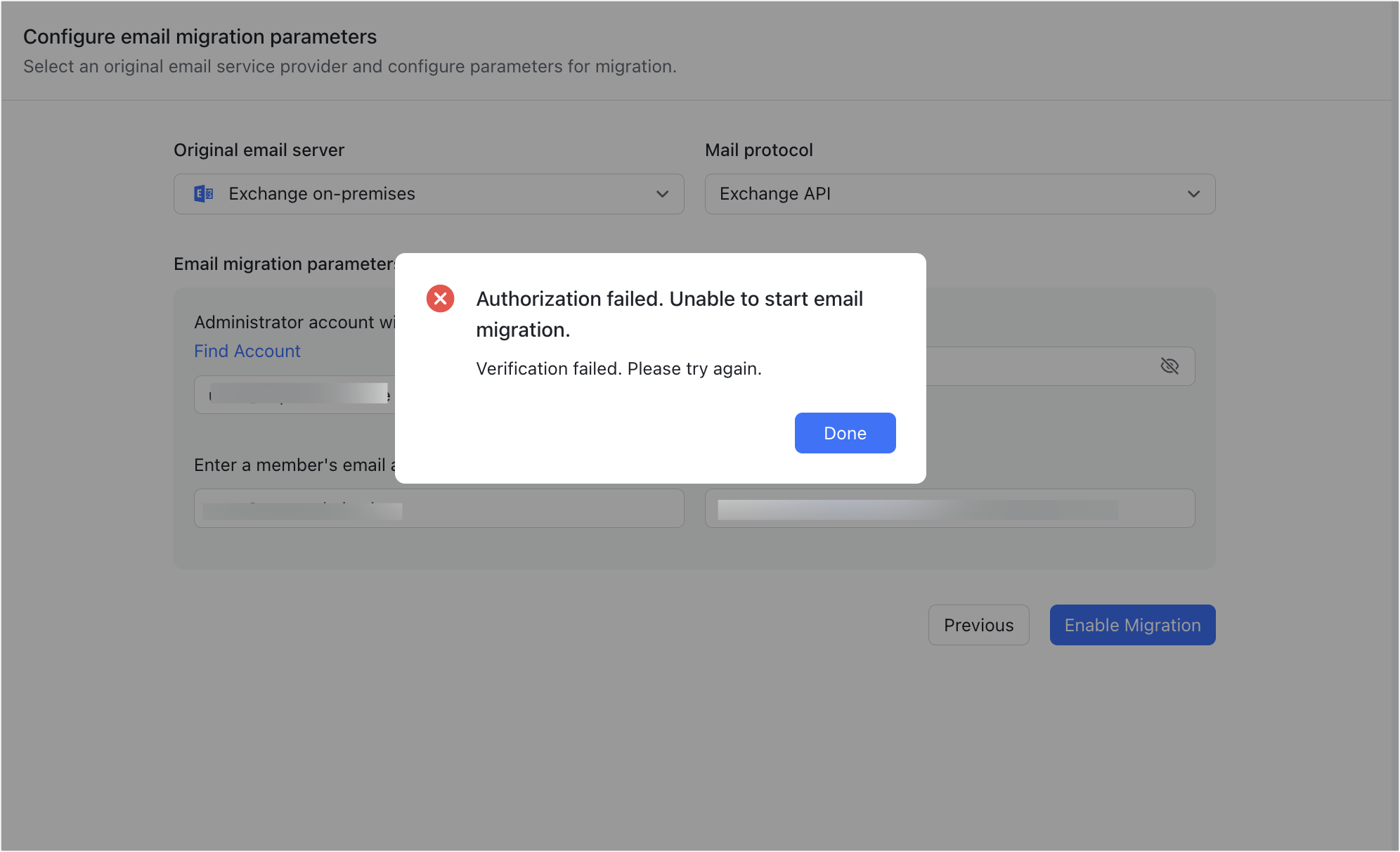Click the chevron beside Exchange API

click(x=1193, y=194)
